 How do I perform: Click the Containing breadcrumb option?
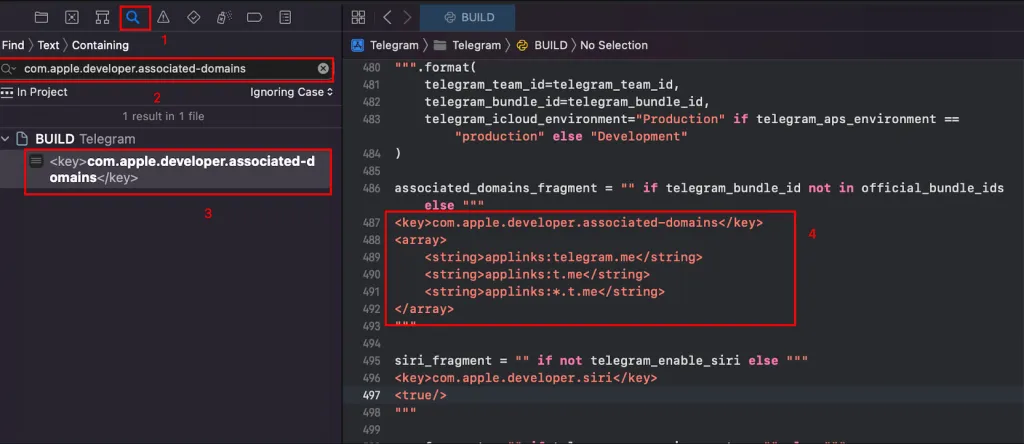tap(99, 45)
